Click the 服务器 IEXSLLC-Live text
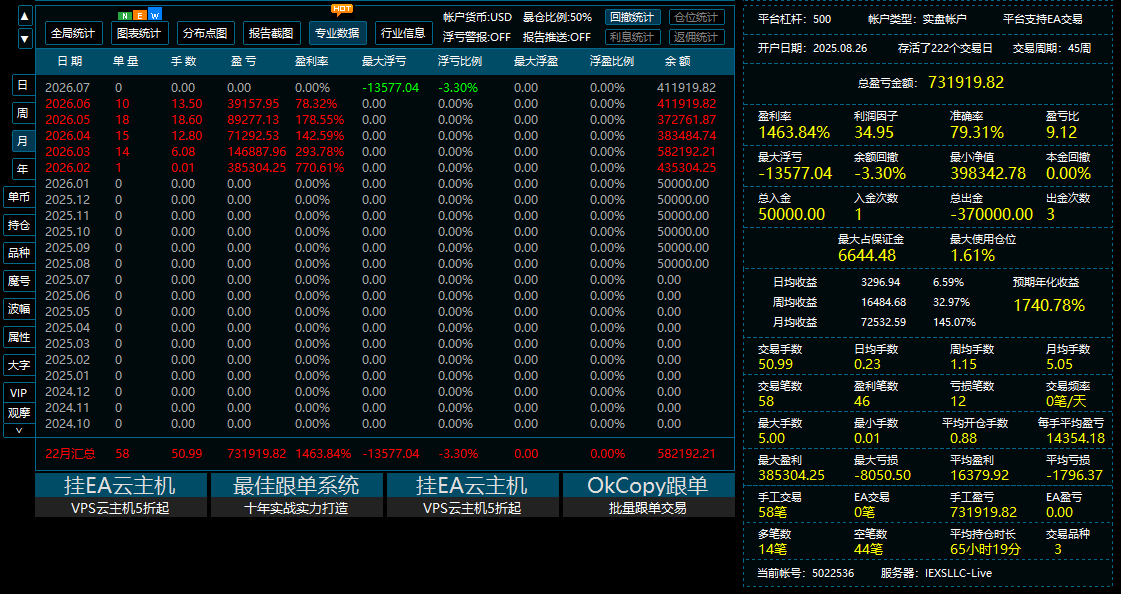Image resolution: width=1121 pixels, height=594 pixels. click(x=937, y=573)
